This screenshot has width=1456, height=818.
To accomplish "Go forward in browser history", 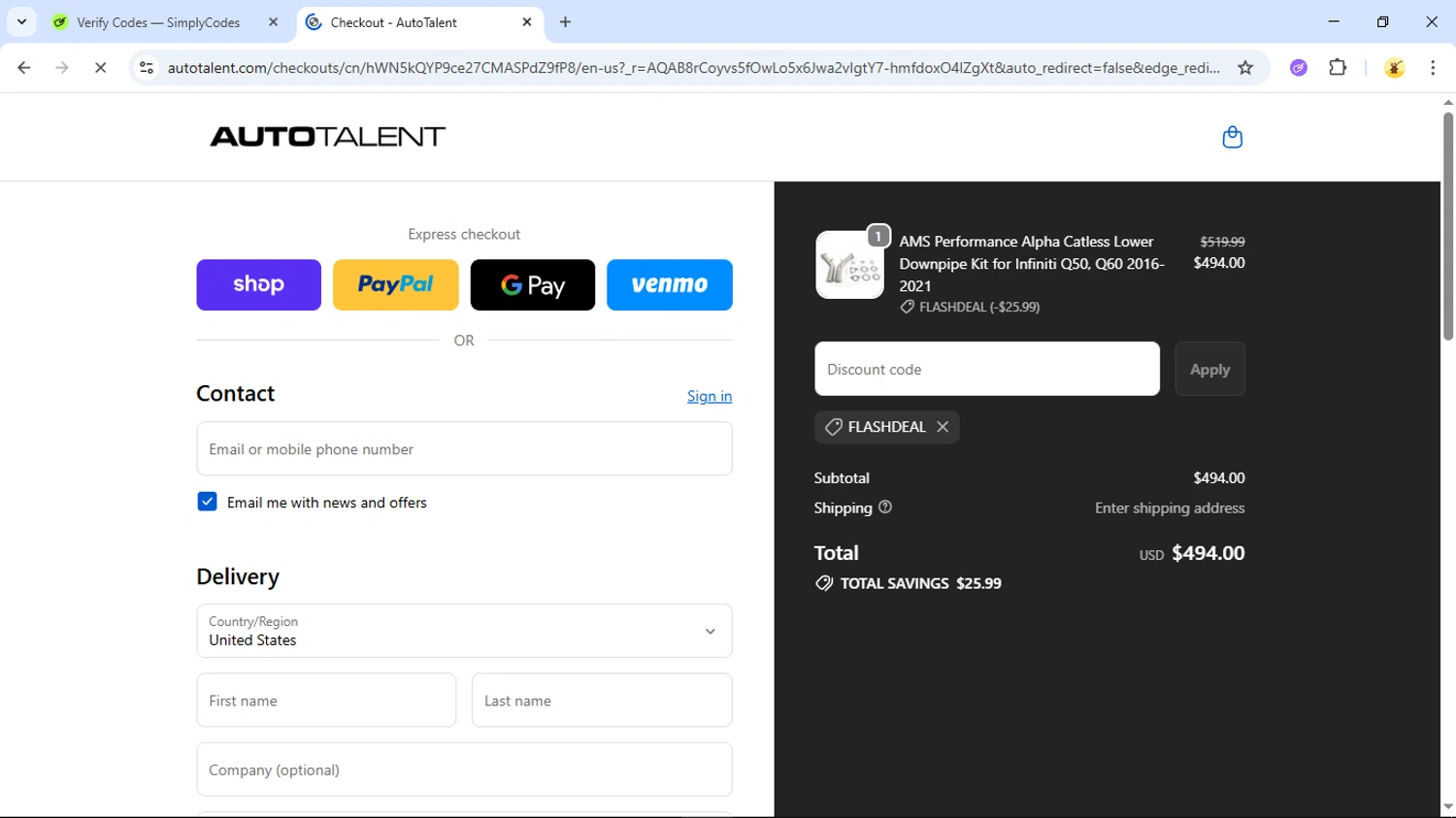I will 62,68.
